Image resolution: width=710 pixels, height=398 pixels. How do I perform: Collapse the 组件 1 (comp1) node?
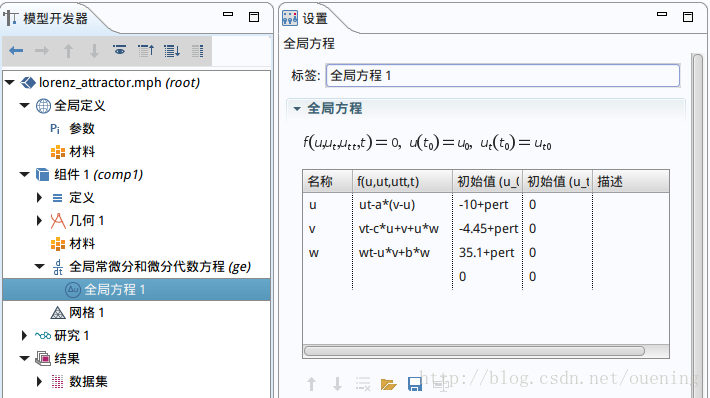[x=24, y=174]
